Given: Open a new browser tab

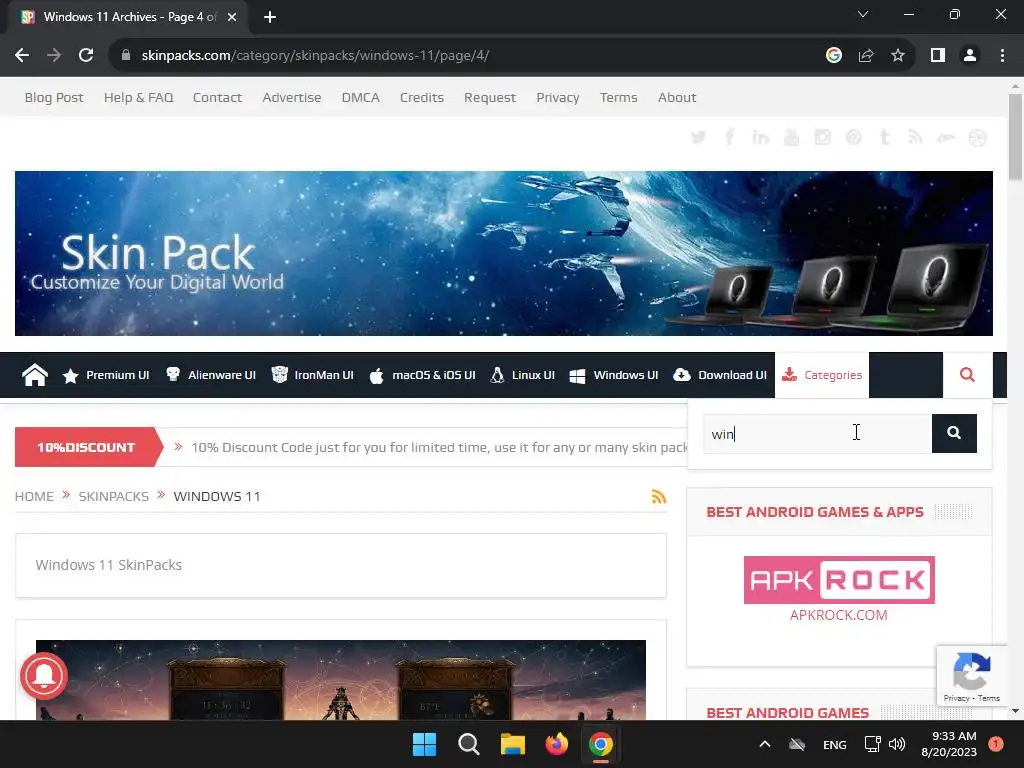Looking at the screenshot, I should coord(270,17).
